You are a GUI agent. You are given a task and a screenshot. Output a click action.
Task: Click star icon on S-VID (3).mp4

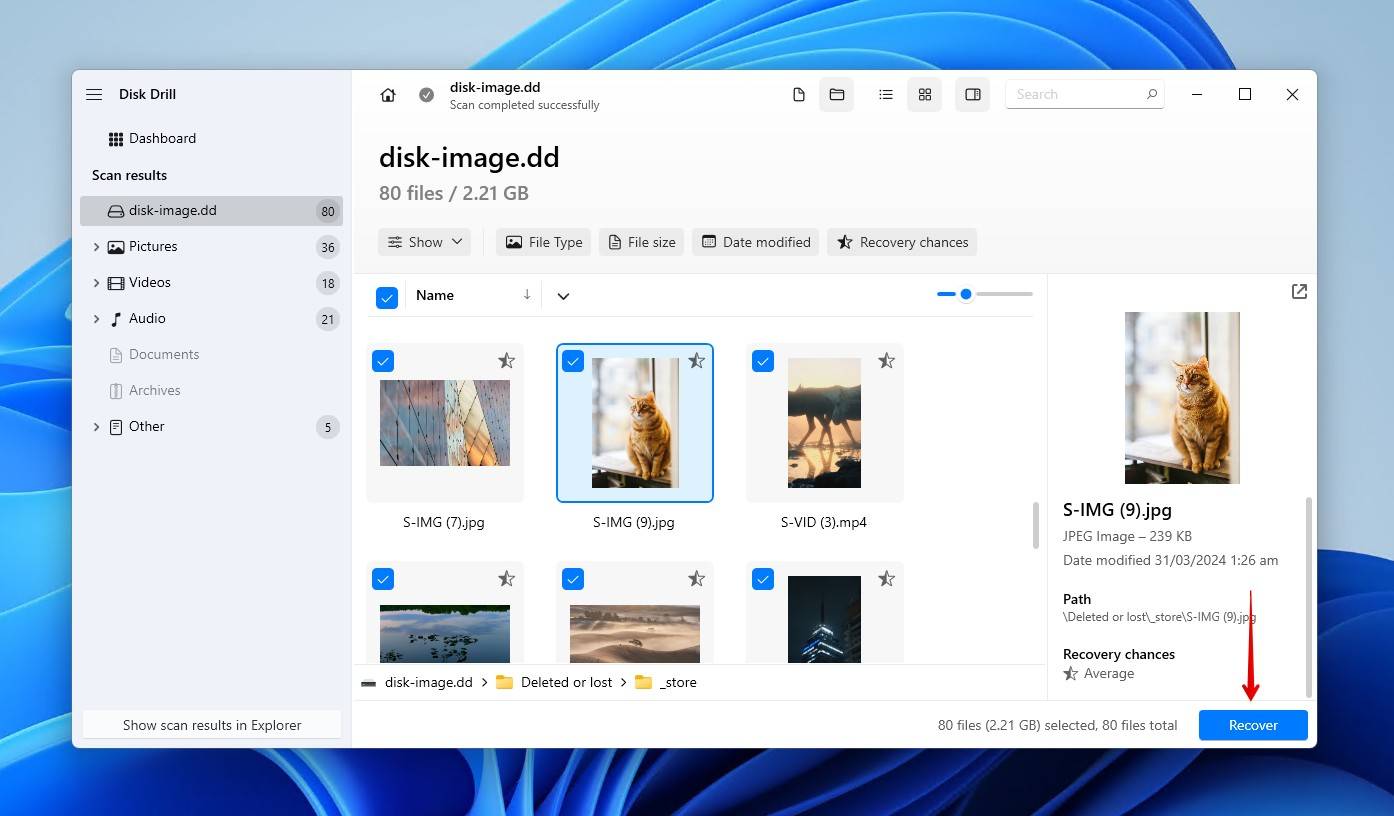pos(887,360)
